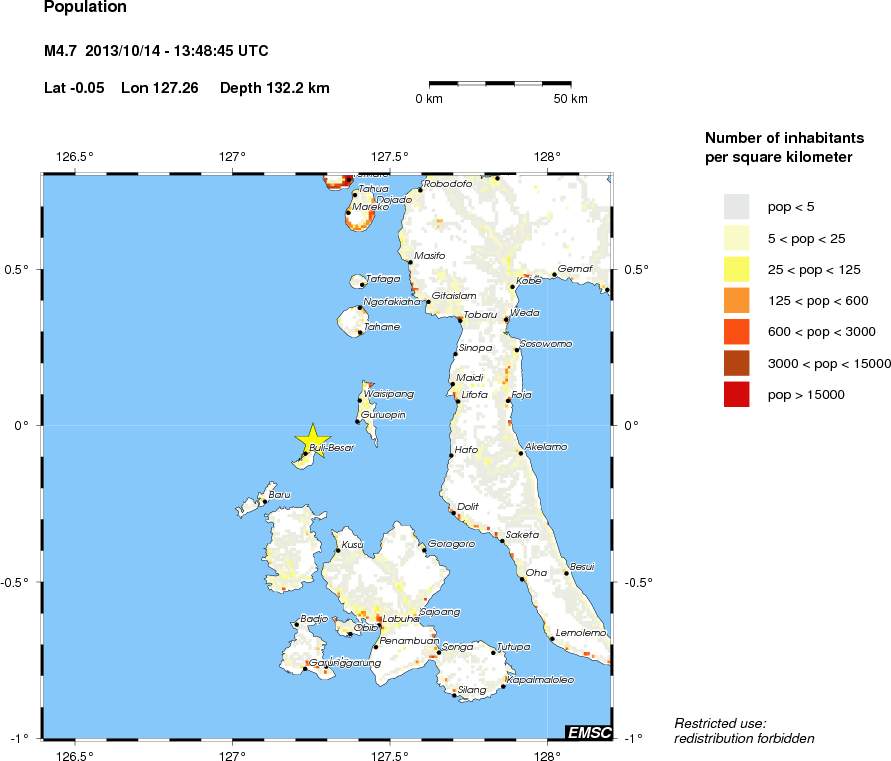
Task: Click the Gemaf location marker
Action: click(554, 275)
